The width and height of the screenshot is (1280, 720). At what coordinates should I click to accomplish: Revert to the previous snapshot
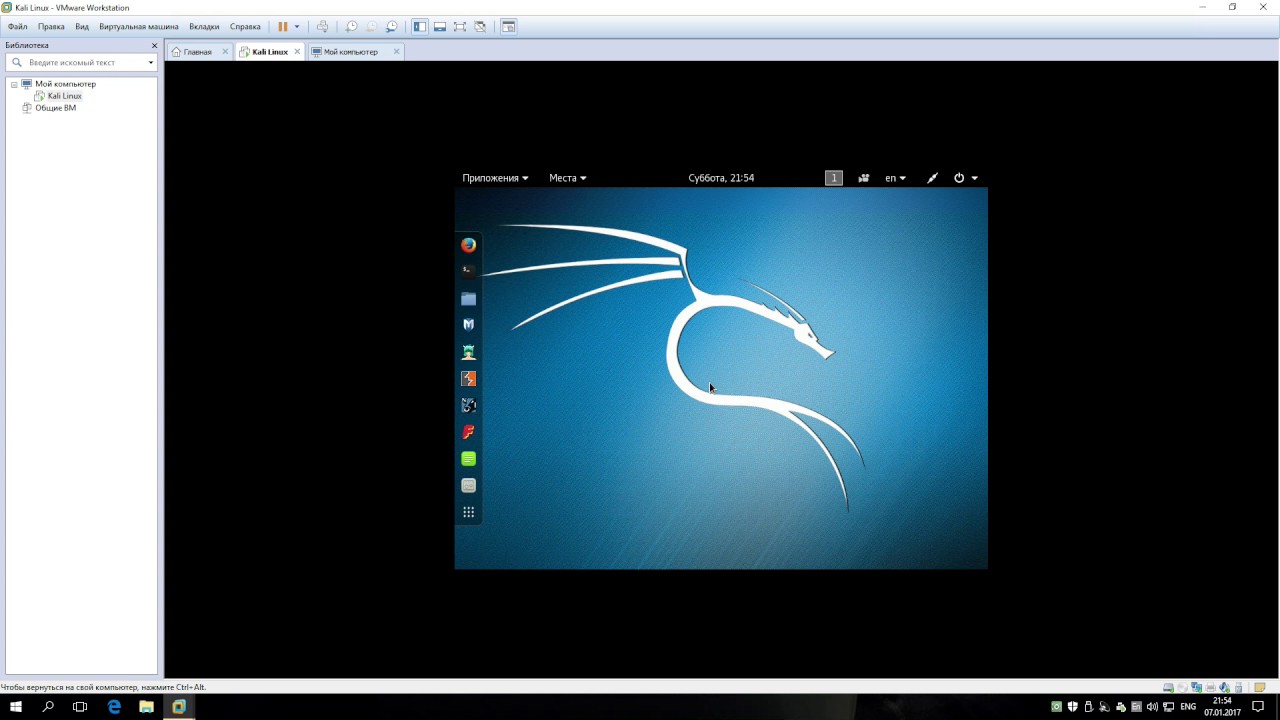371,27
